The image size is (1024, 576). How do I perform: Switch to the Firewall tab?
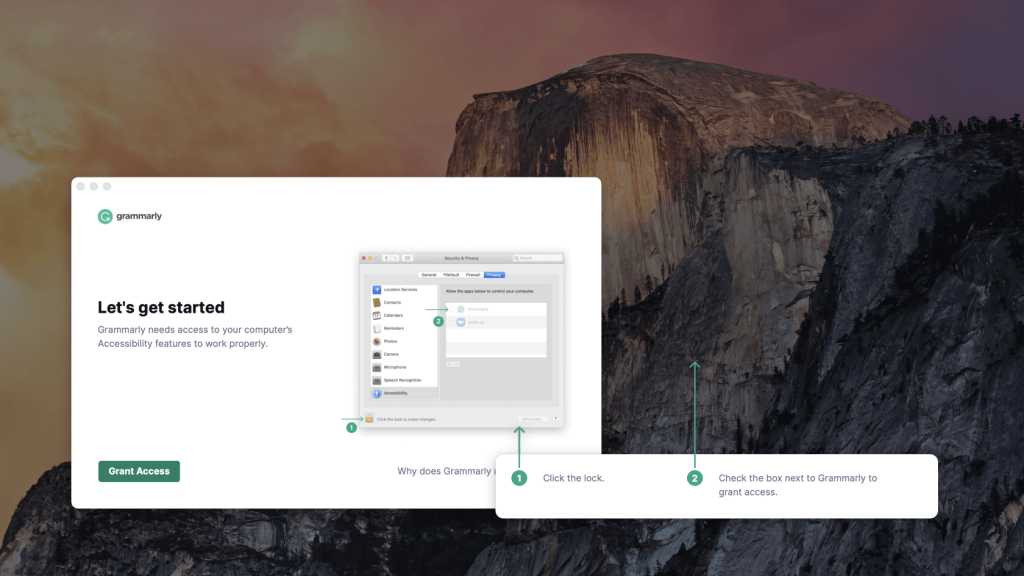(x=473, y=274)
